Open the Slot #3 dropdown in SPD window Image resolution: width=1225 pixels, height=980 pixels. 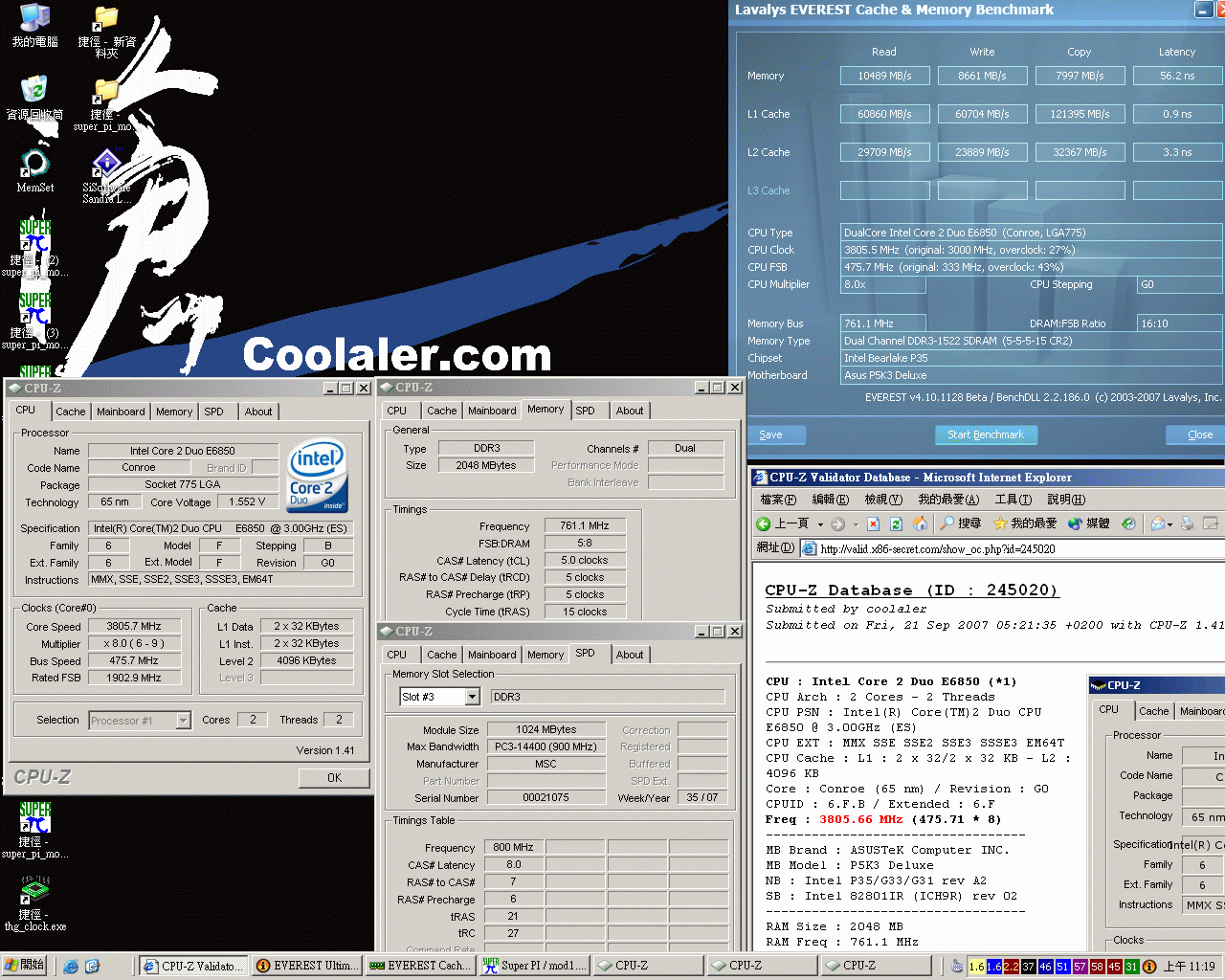click(x=472, y=697)
